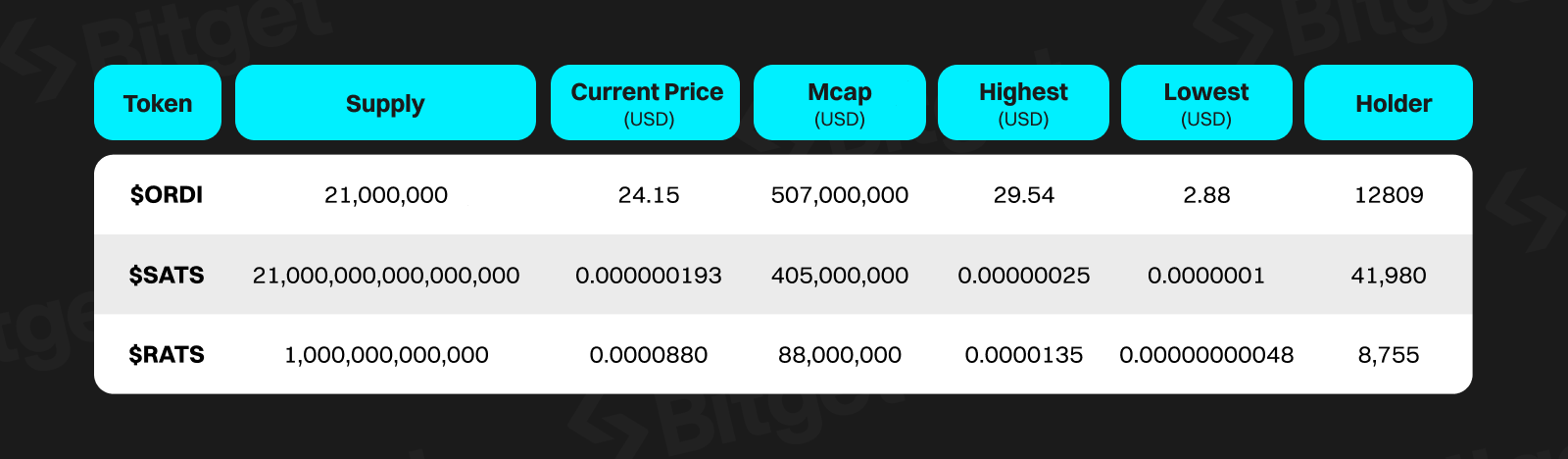Click the Highest (USD) column header

pos(1023,103)
